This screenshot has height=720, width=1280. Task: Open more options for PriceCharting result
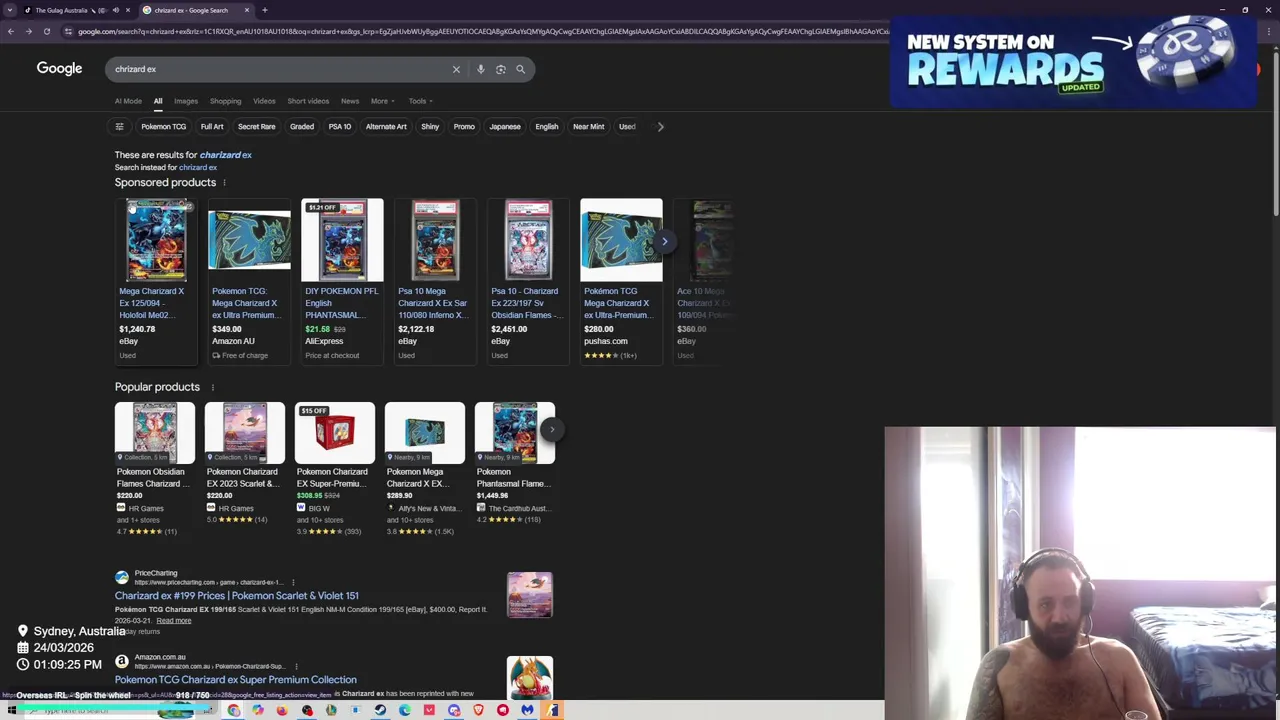pos(293,582)
